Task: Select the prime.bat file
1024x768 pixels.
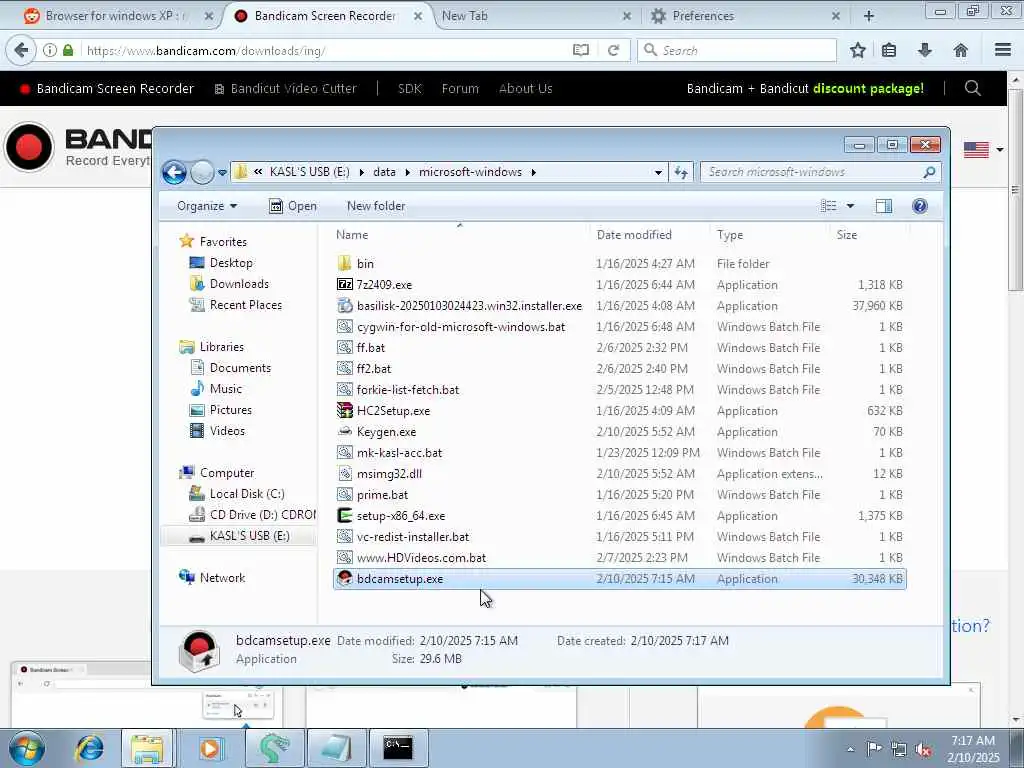Action: [620, 495]
